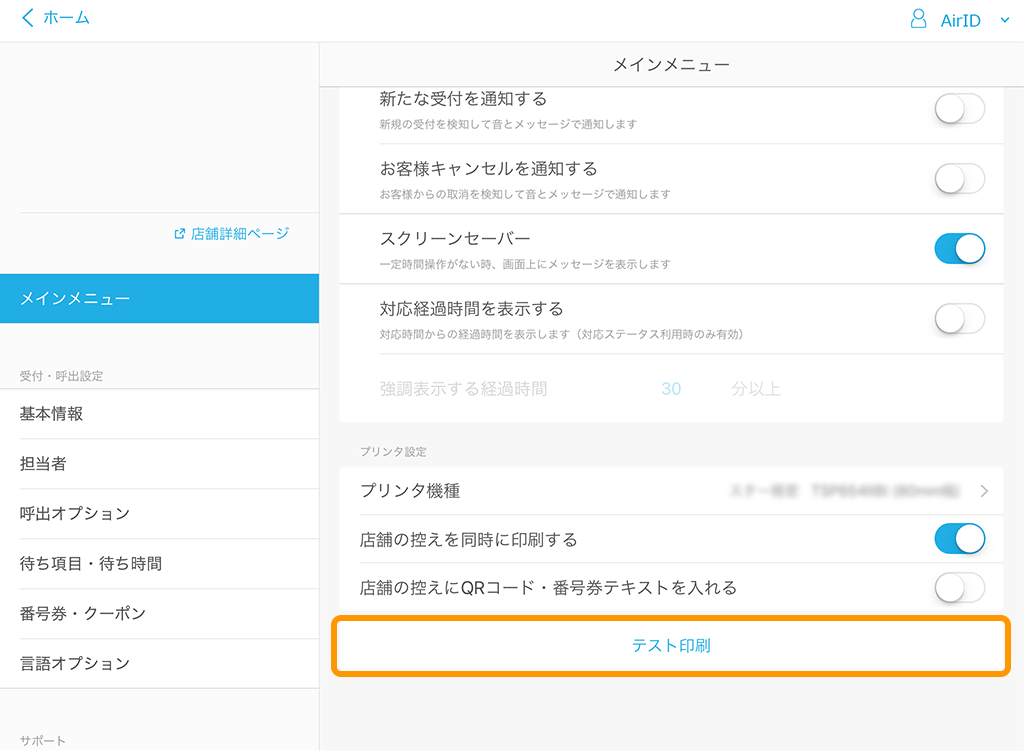Click the AirID account name
The width and height of the screenshot is (1024, 751).
click(x=960, y=21)
